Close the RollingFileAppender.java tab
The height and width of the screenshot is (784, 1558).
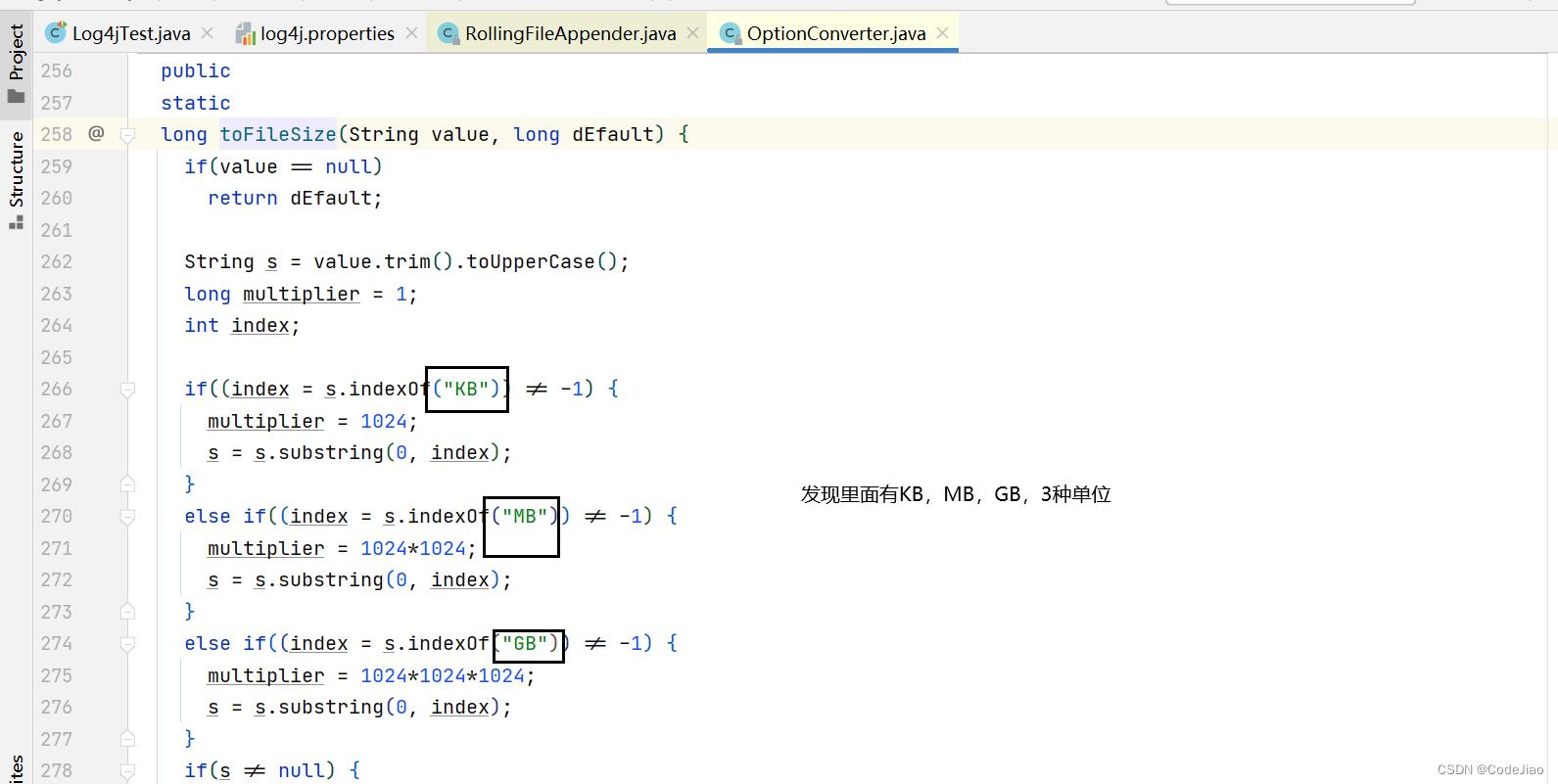pos(692,33)
